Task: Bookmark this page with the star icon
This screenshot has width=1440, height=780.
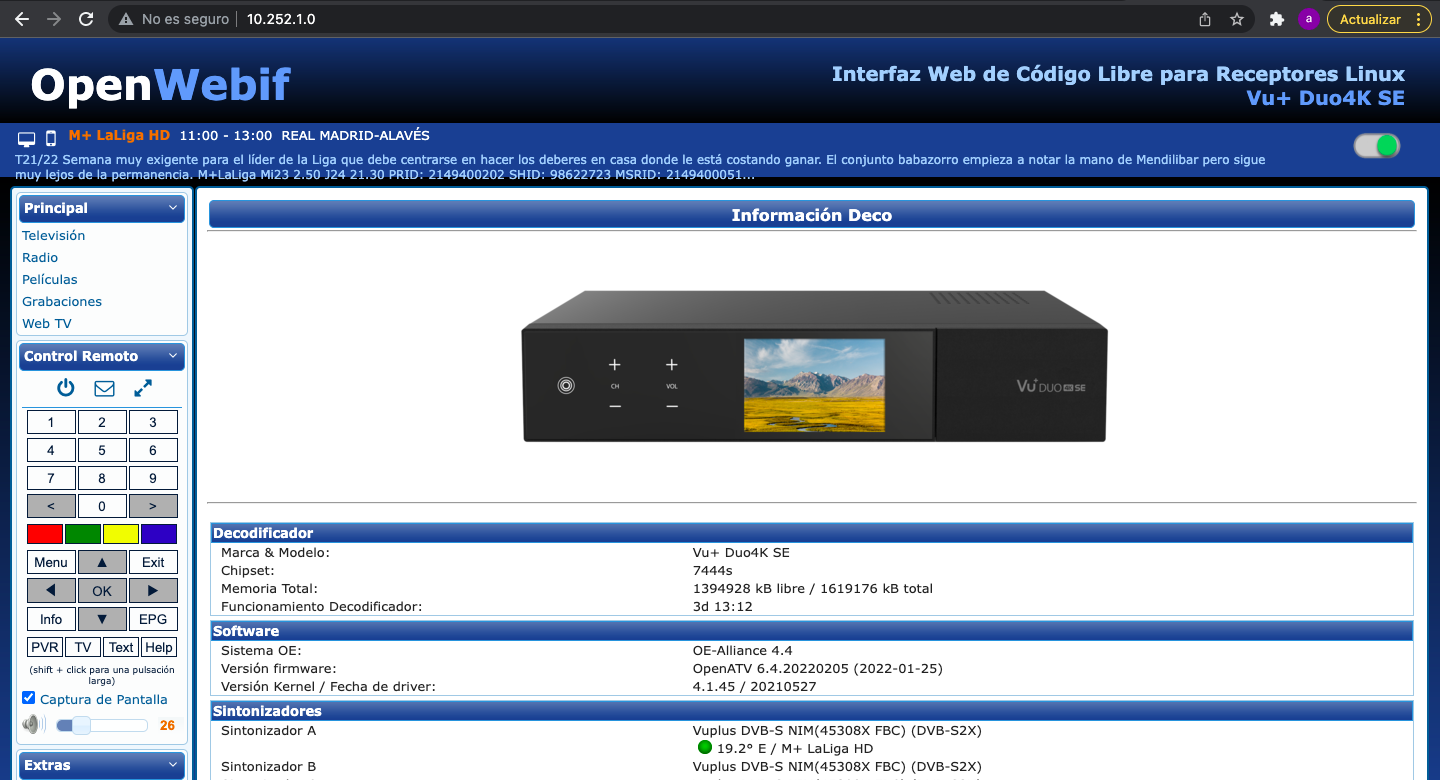Action: click(x=1237, y=19)
